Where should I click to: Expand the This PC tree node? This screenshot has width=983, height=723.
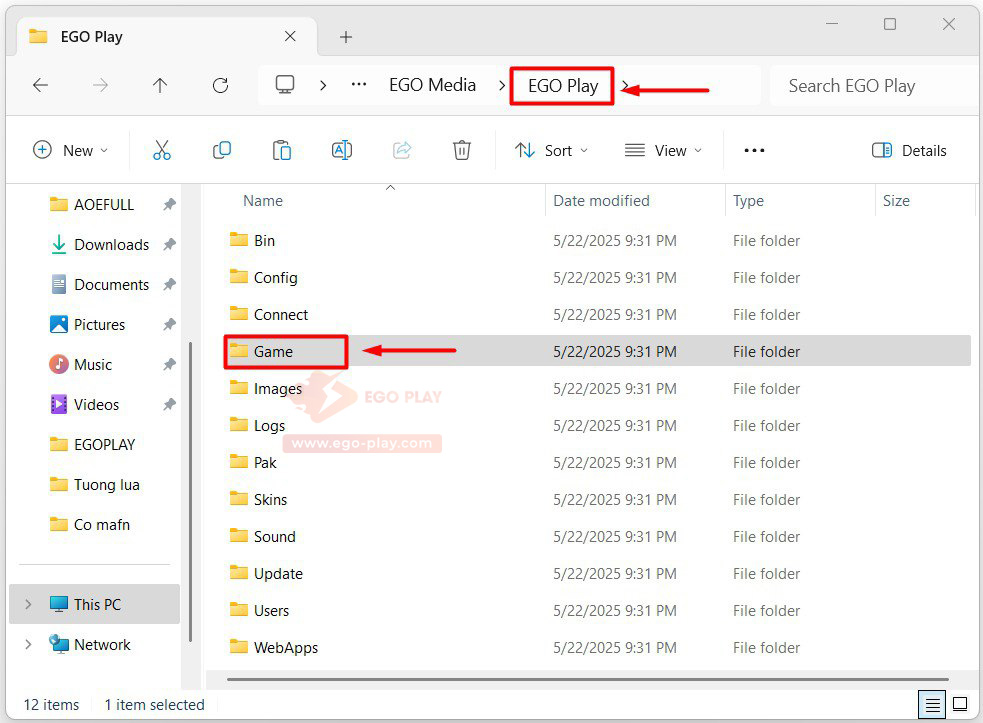click(x=28, y=604)
